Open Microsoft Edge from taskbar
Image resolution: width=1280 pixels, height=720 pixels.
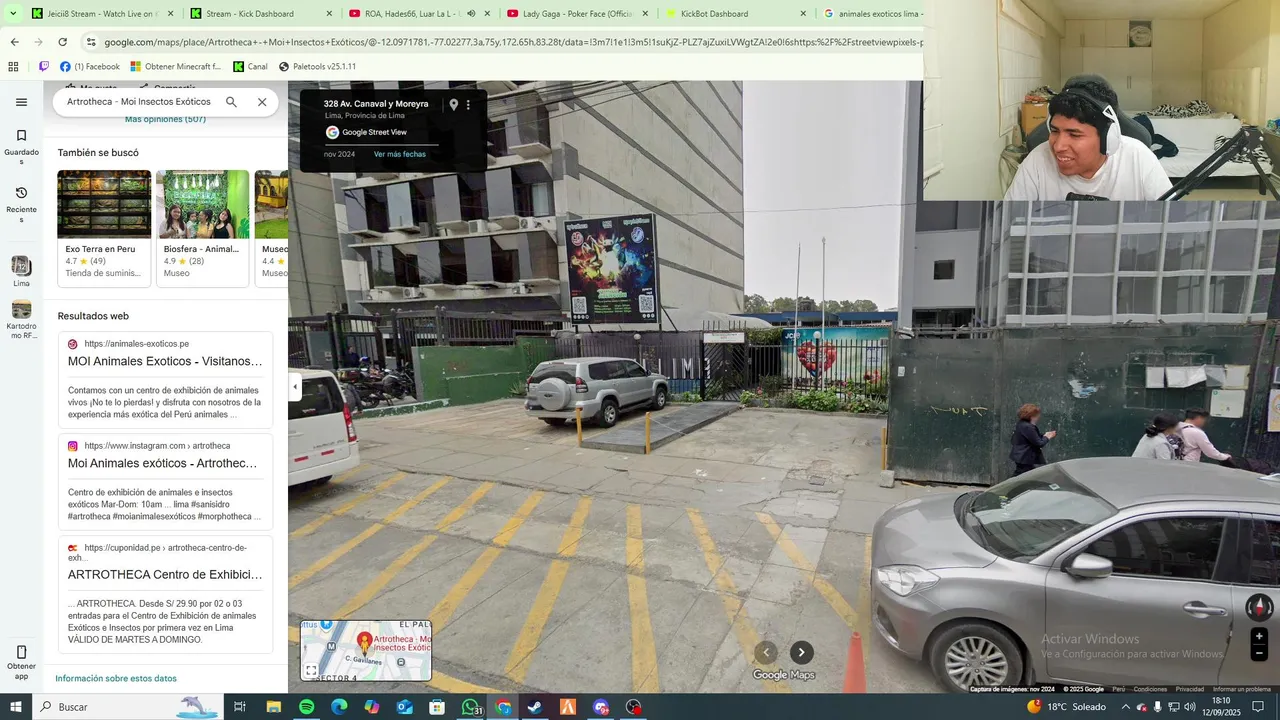pyautogui.click(x=339, y=707)
